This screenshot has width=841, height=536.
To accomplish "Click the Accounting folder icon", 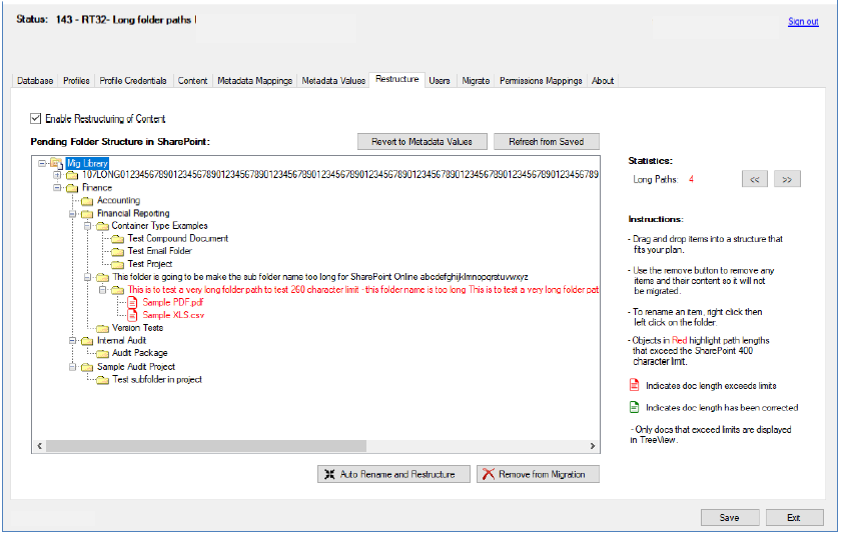I will click(x=88, y=200).
